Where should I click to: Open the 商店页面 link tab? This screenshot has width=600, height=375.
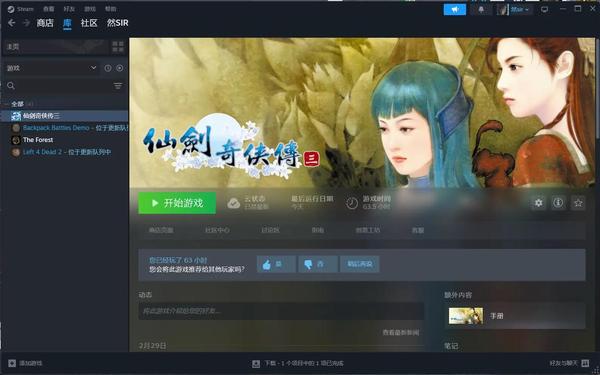(x=161, y=230)
